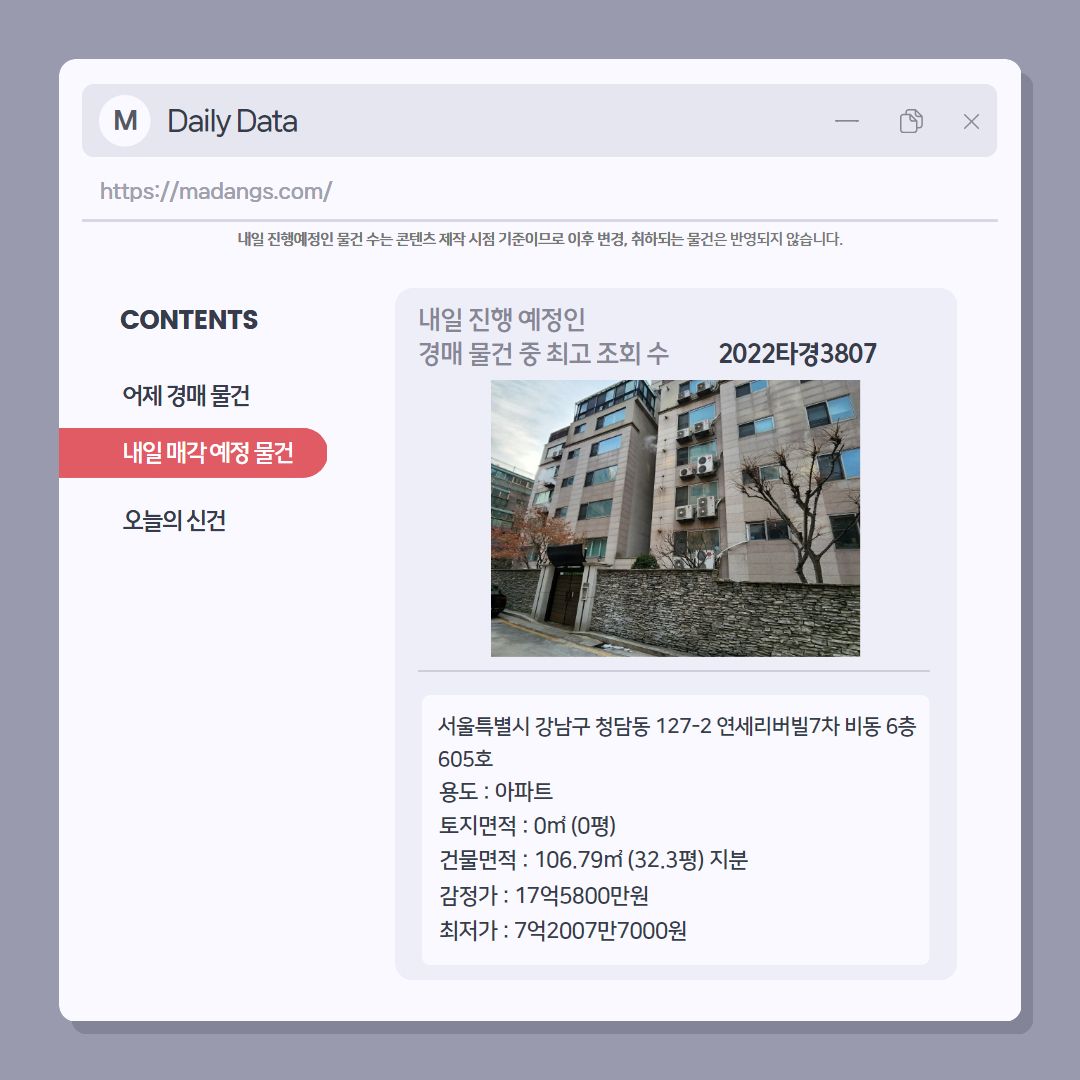1080x1080 pixels.
Task: Click the 내일 진행 예정인 경매 물건 heading
Action: tap(543, 336)
